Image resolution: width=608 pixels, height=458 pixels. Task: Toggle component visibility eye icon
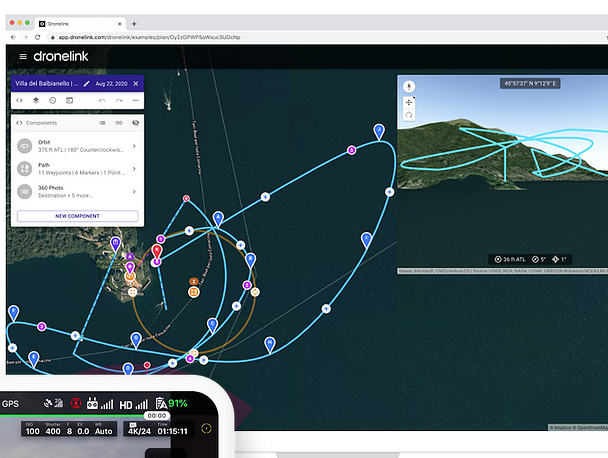pos(135,123)
